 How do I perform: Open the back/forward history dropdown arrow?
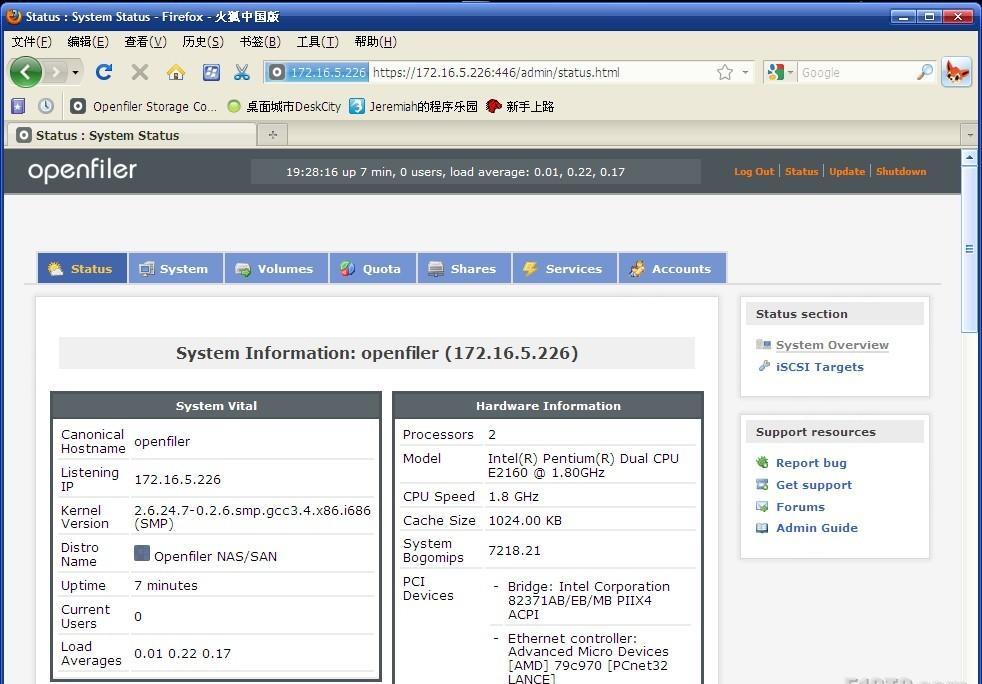coord(75,73)
